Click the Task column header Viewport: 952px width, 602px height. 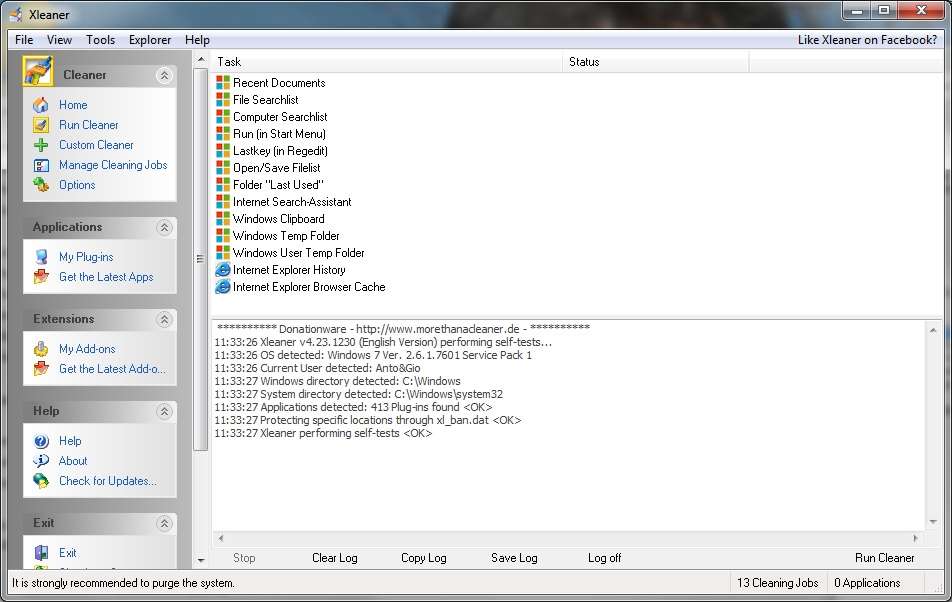[387, 62]
